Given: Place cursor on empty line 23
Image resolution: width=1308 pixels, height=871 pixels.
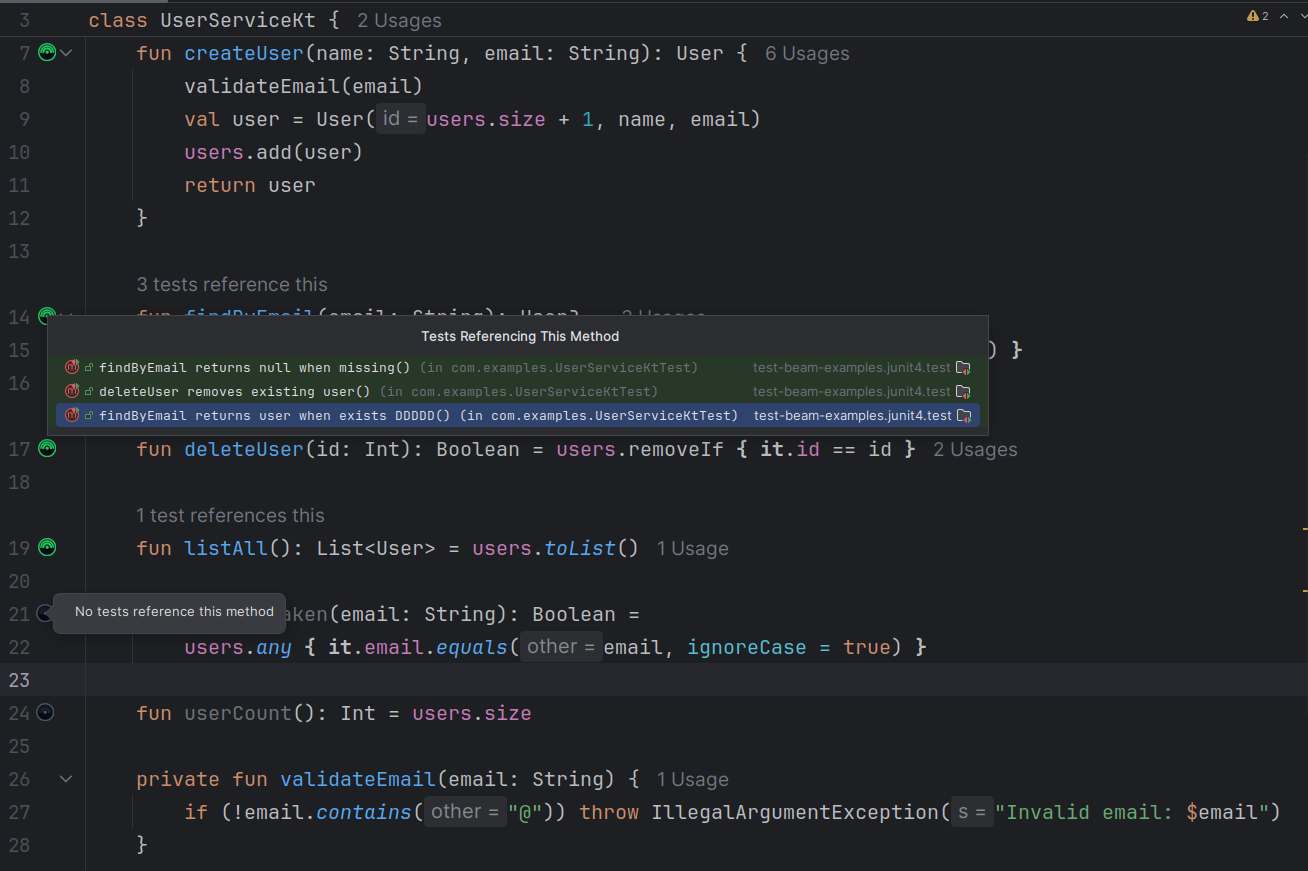Looking at the screenshot, I should (600, 680).
